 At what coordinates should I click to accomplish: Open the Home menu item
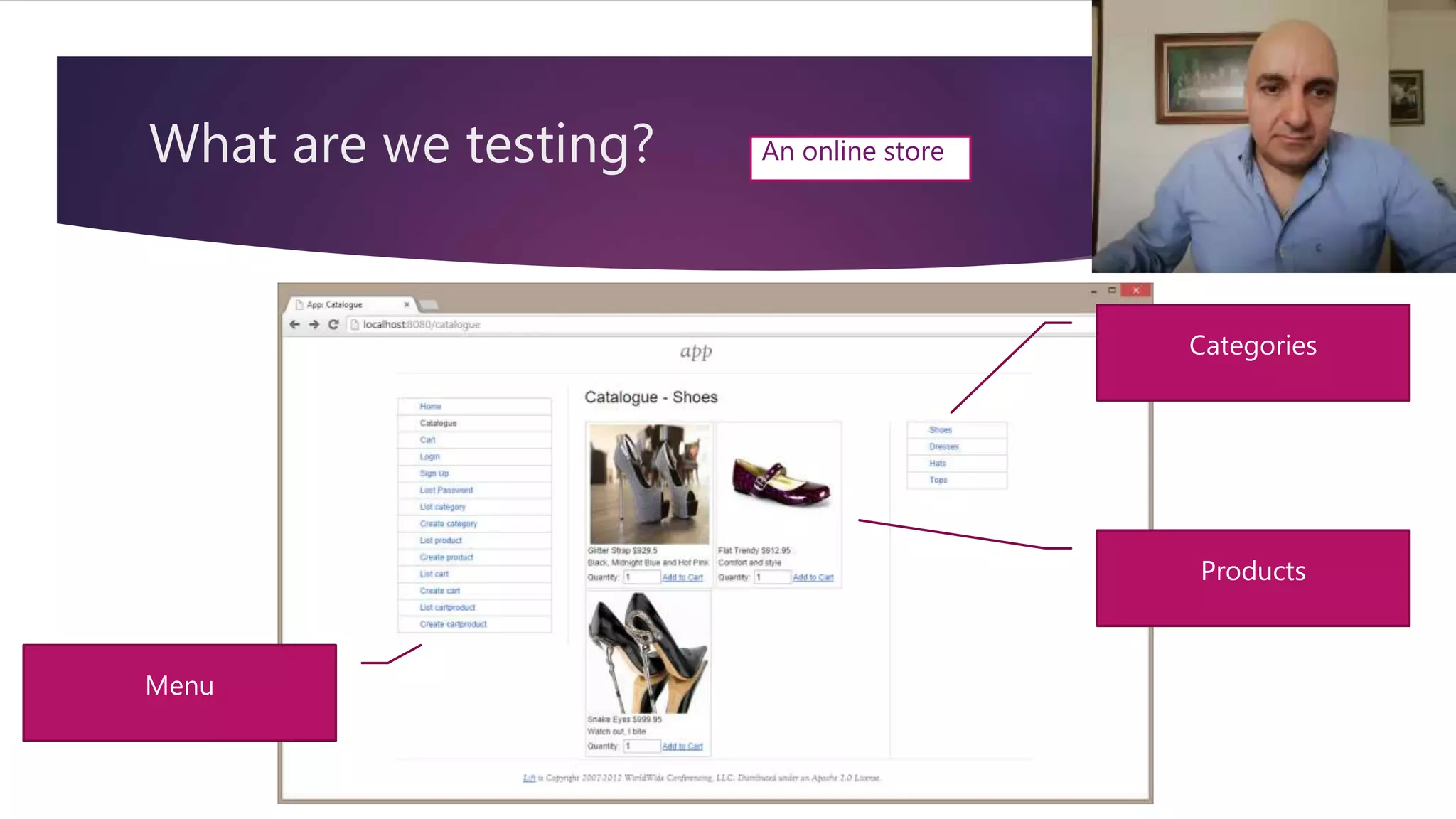click(431, 406)
